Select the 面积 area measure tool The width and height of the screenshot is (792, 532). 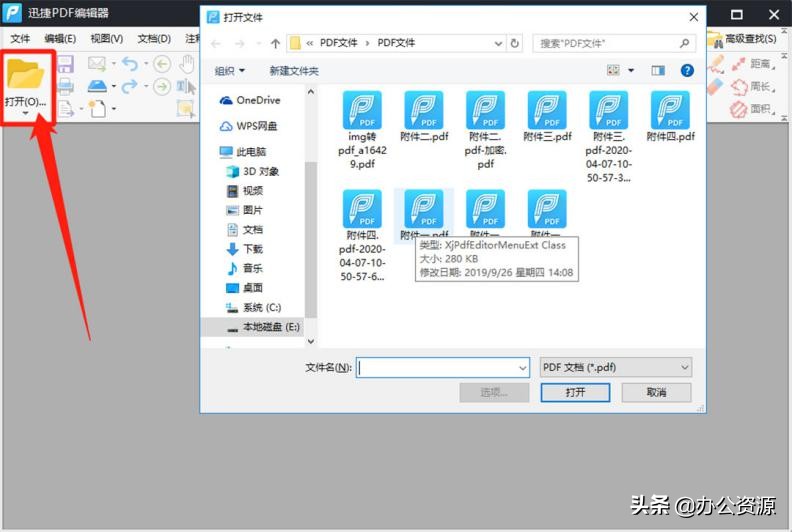(x=753, y=109)
